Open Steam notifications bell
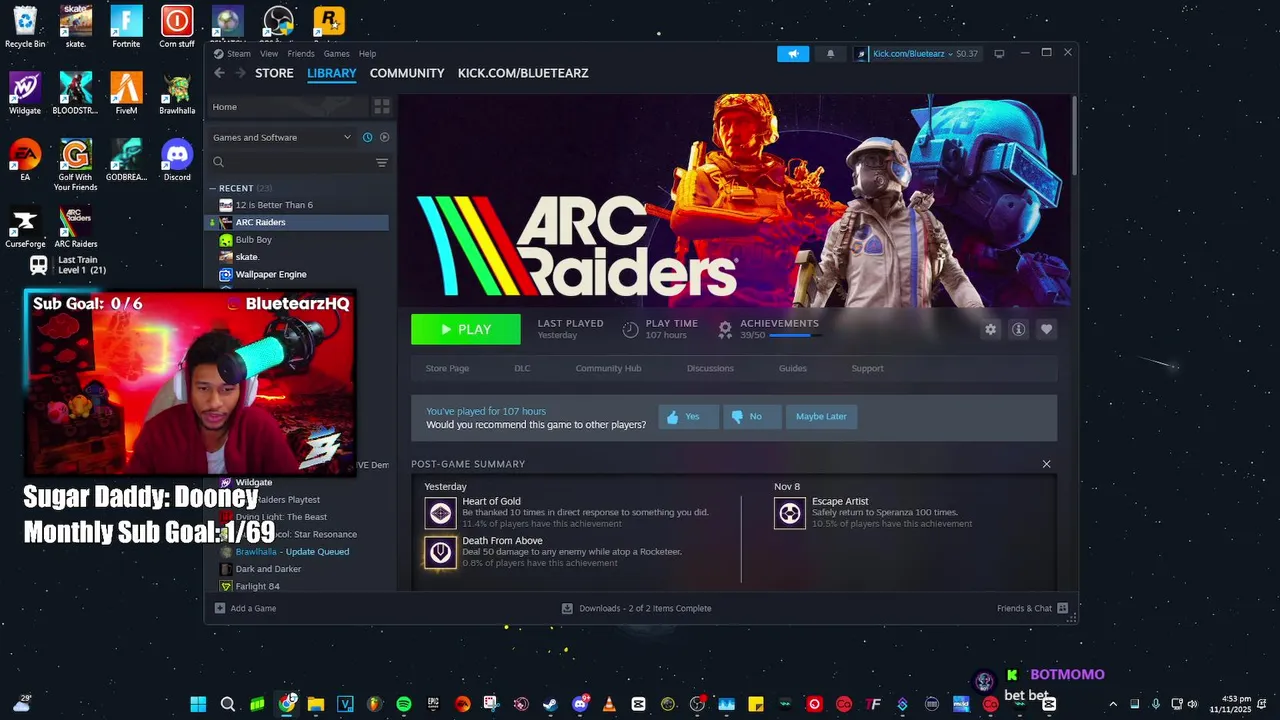This screenshot has width=1280, height=720. [x=830, y=54]
